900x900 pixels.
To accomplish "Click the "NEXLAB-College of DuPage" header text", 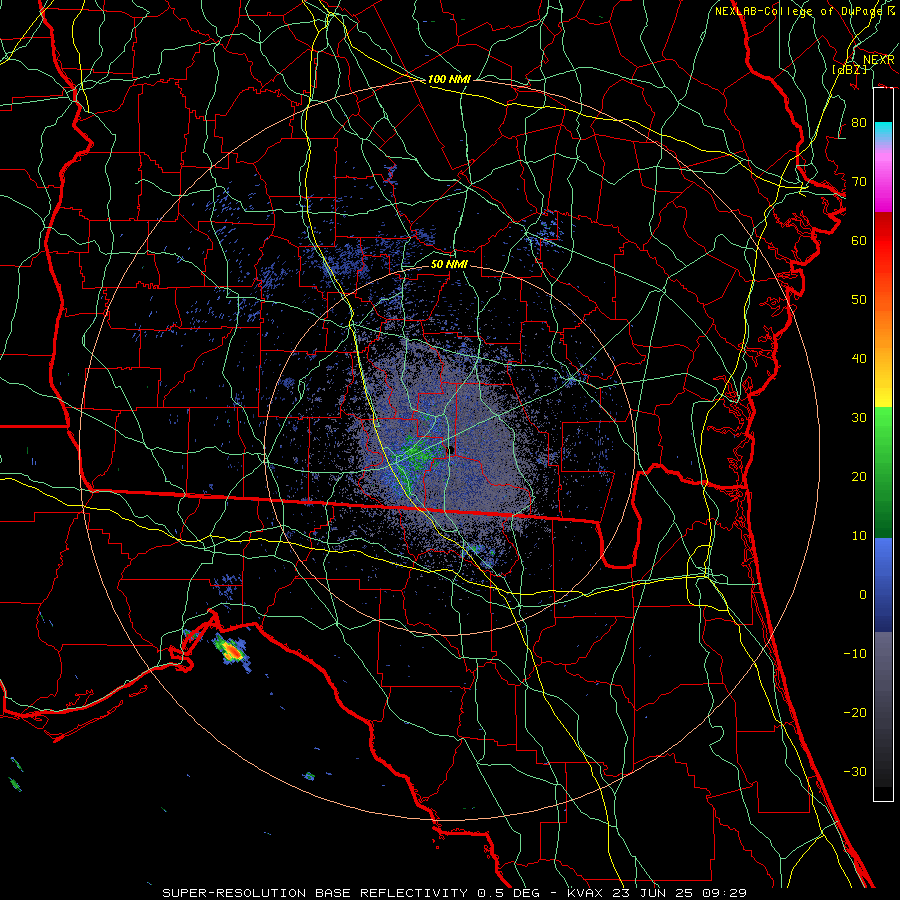I will [x=800, y=10].
